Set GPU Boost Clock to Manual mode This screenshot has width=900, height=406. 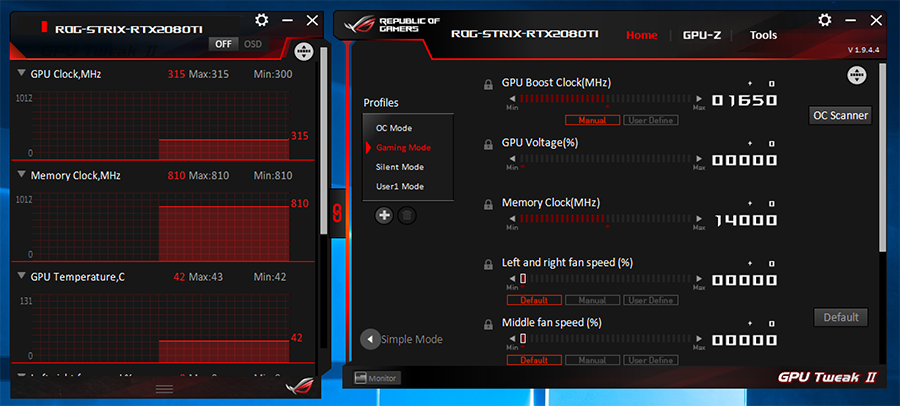(592, 120)
